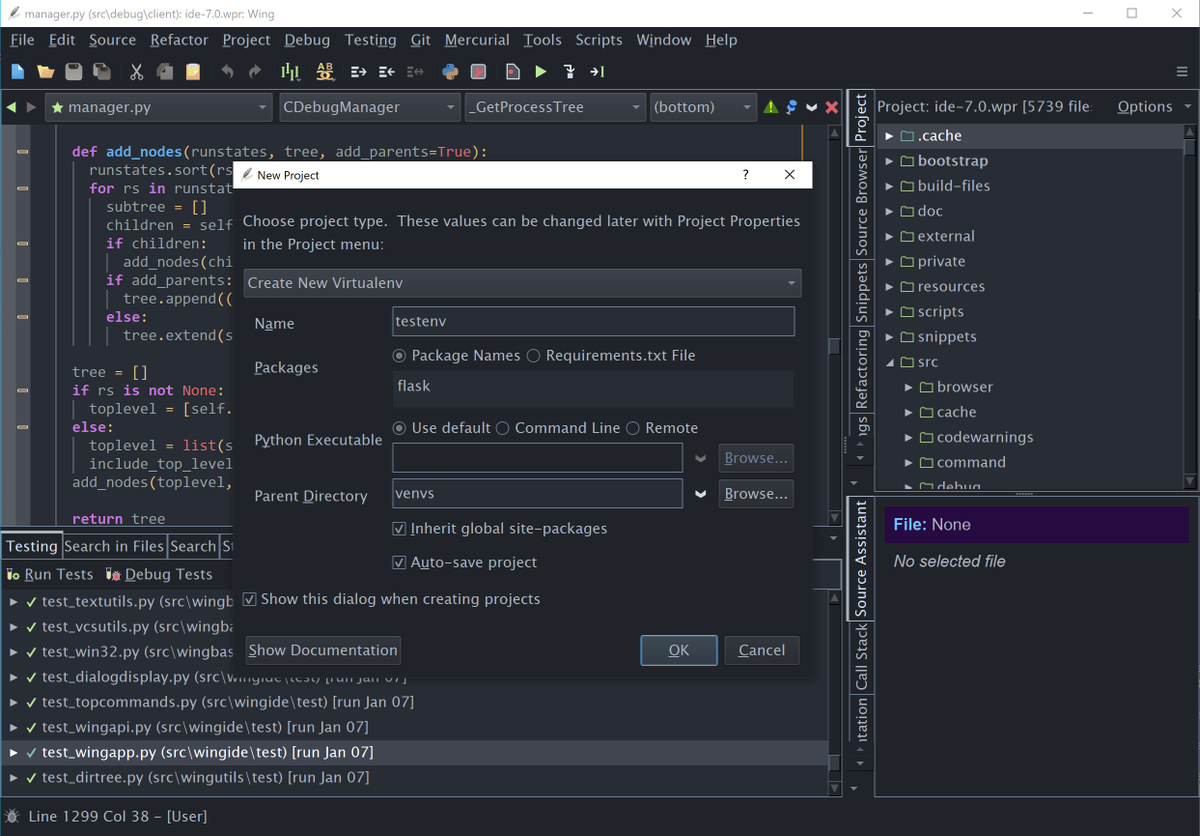Select the Remote radio button
Screen dimensions: 1200x836
point(633,428)
